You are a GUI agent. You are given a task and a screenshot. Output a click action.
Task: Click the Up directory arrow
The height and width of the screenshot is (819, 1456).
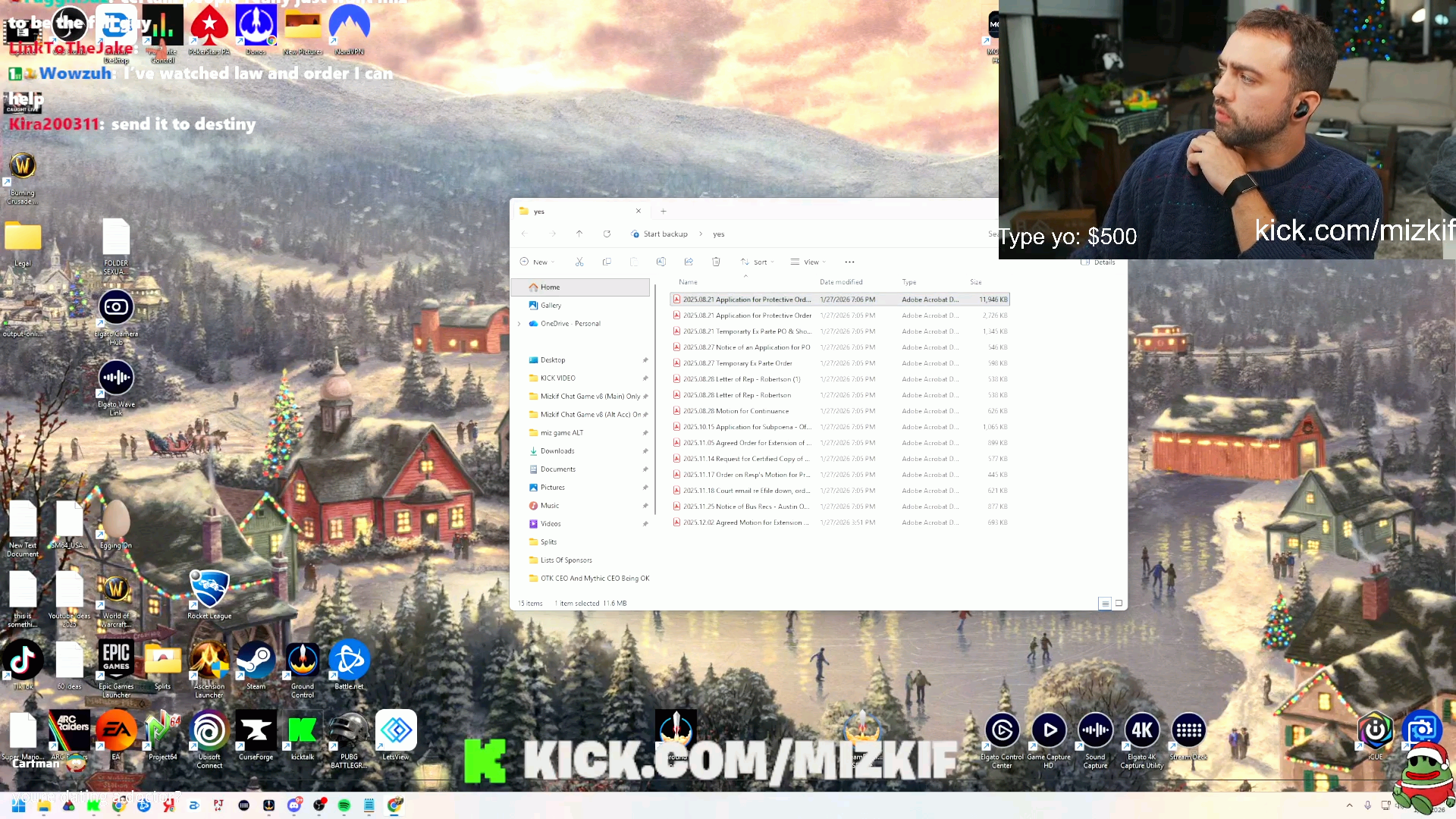579,234
